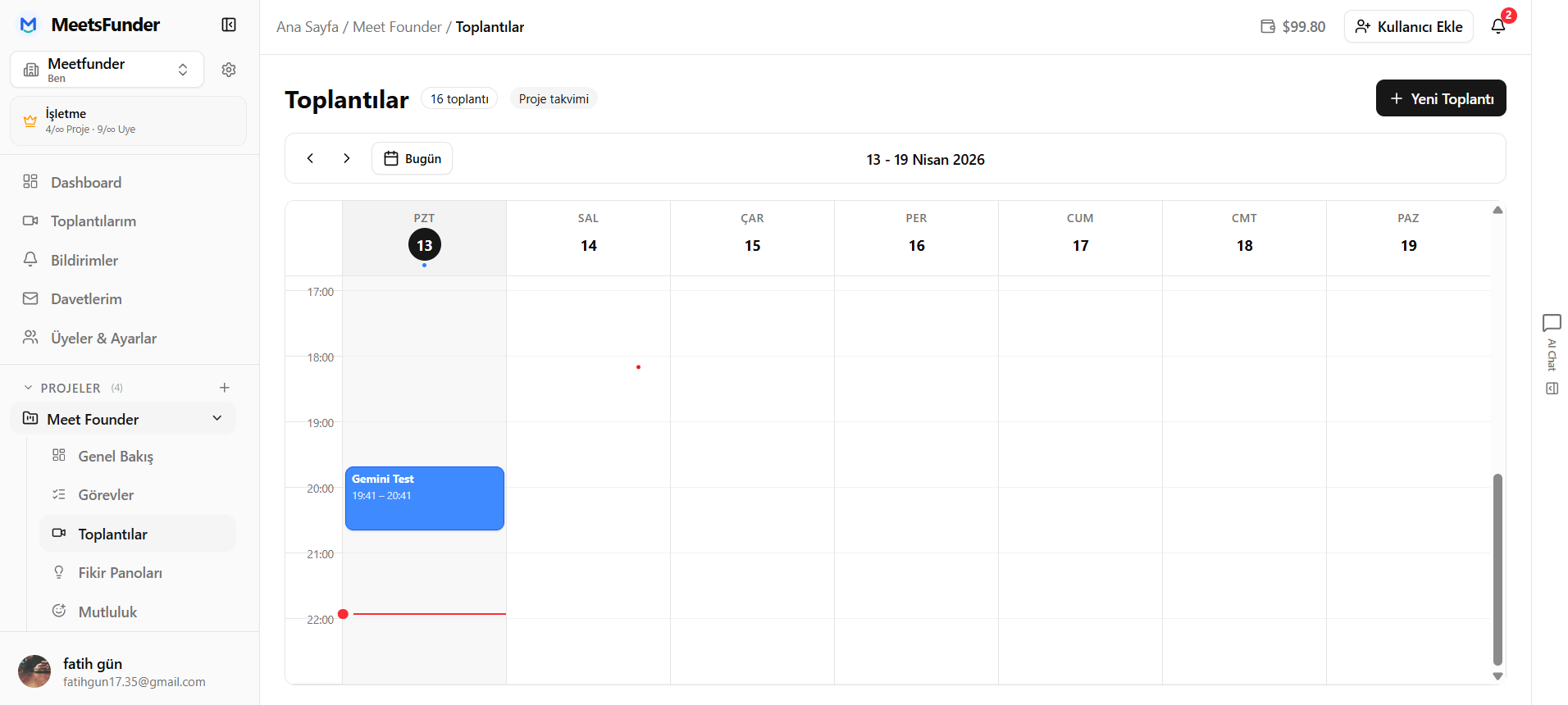Open workspace settings gear icon
The width and height of the screenshot is (1568, 705).
[229, 70]
